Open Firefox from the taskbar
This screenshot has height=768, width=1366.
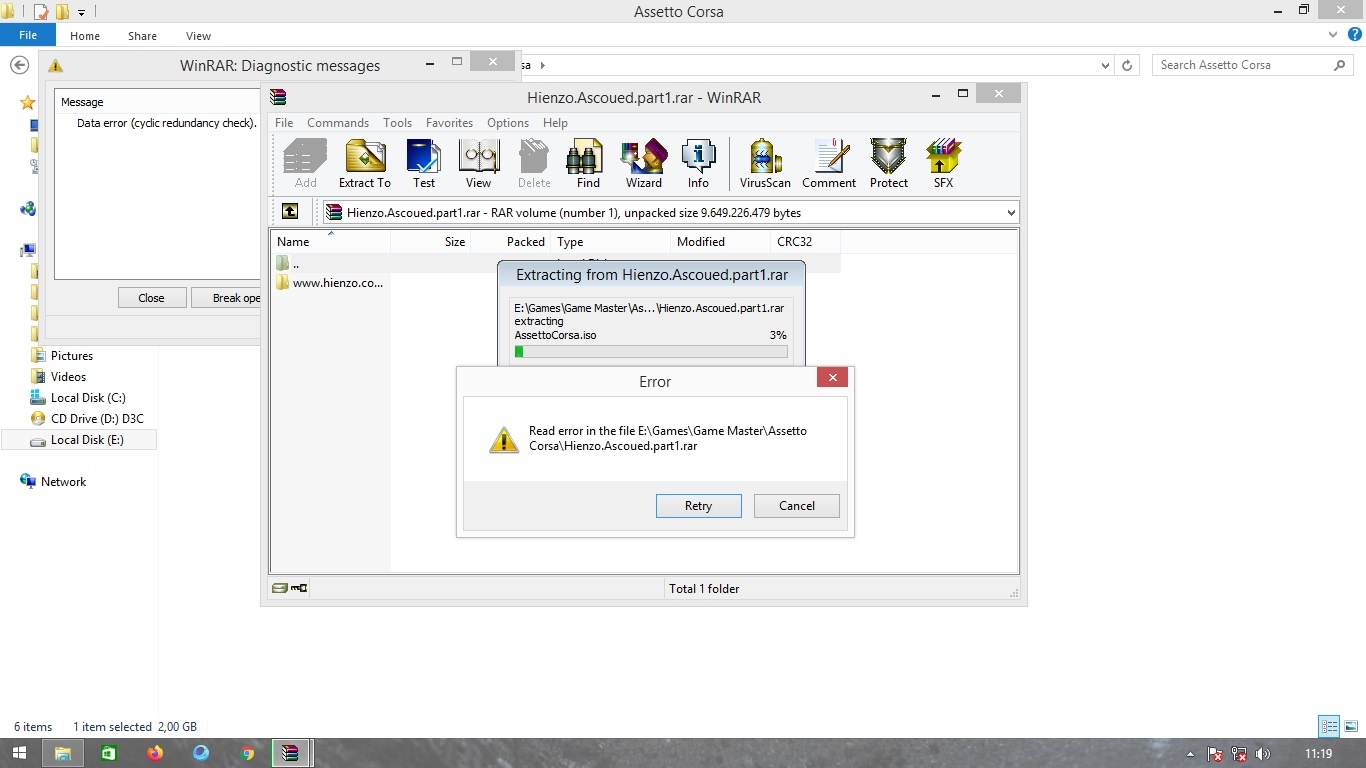154,753
